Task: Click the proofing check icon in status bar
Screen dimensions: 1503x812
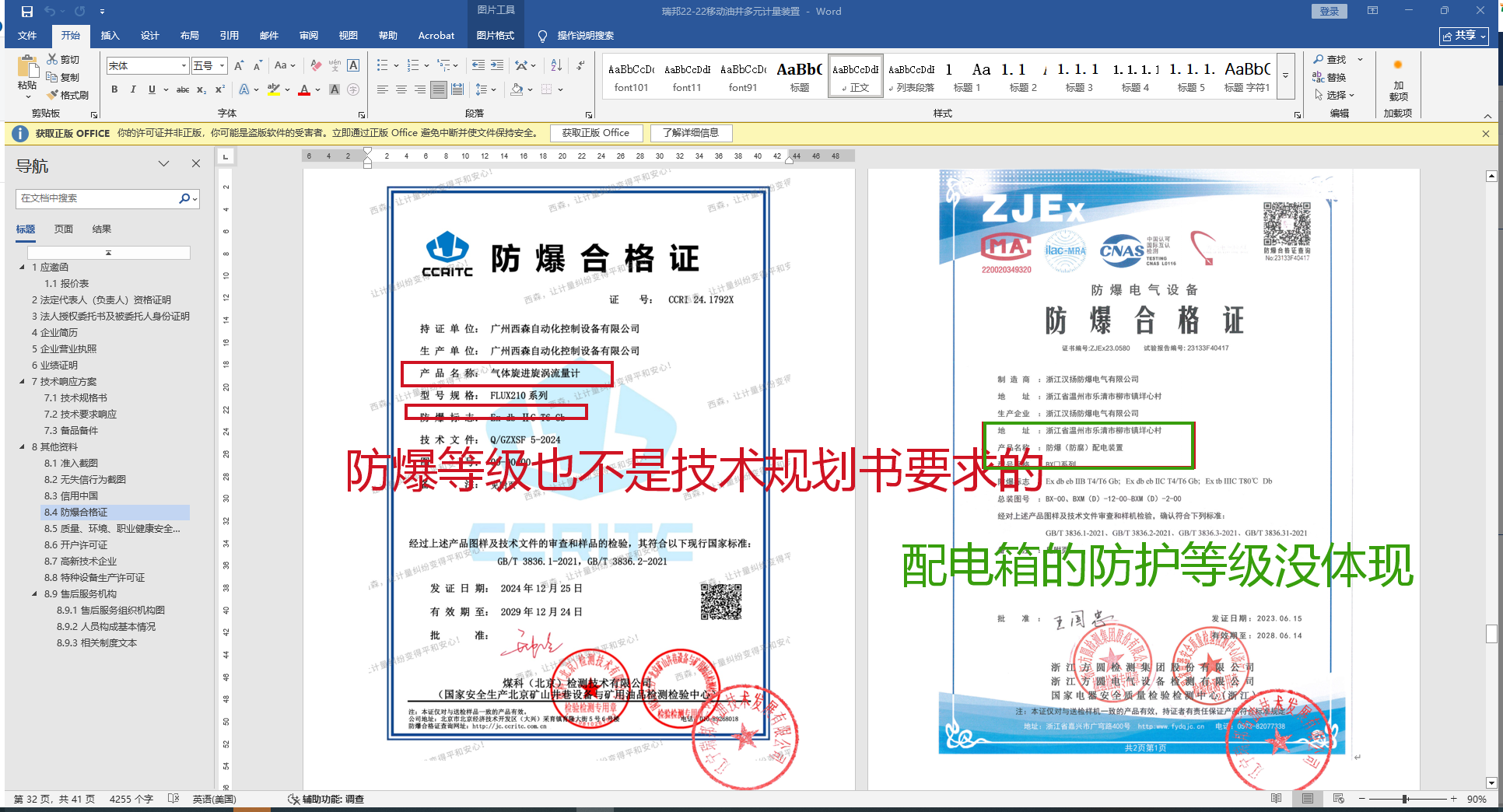Action: pos(173,799)
